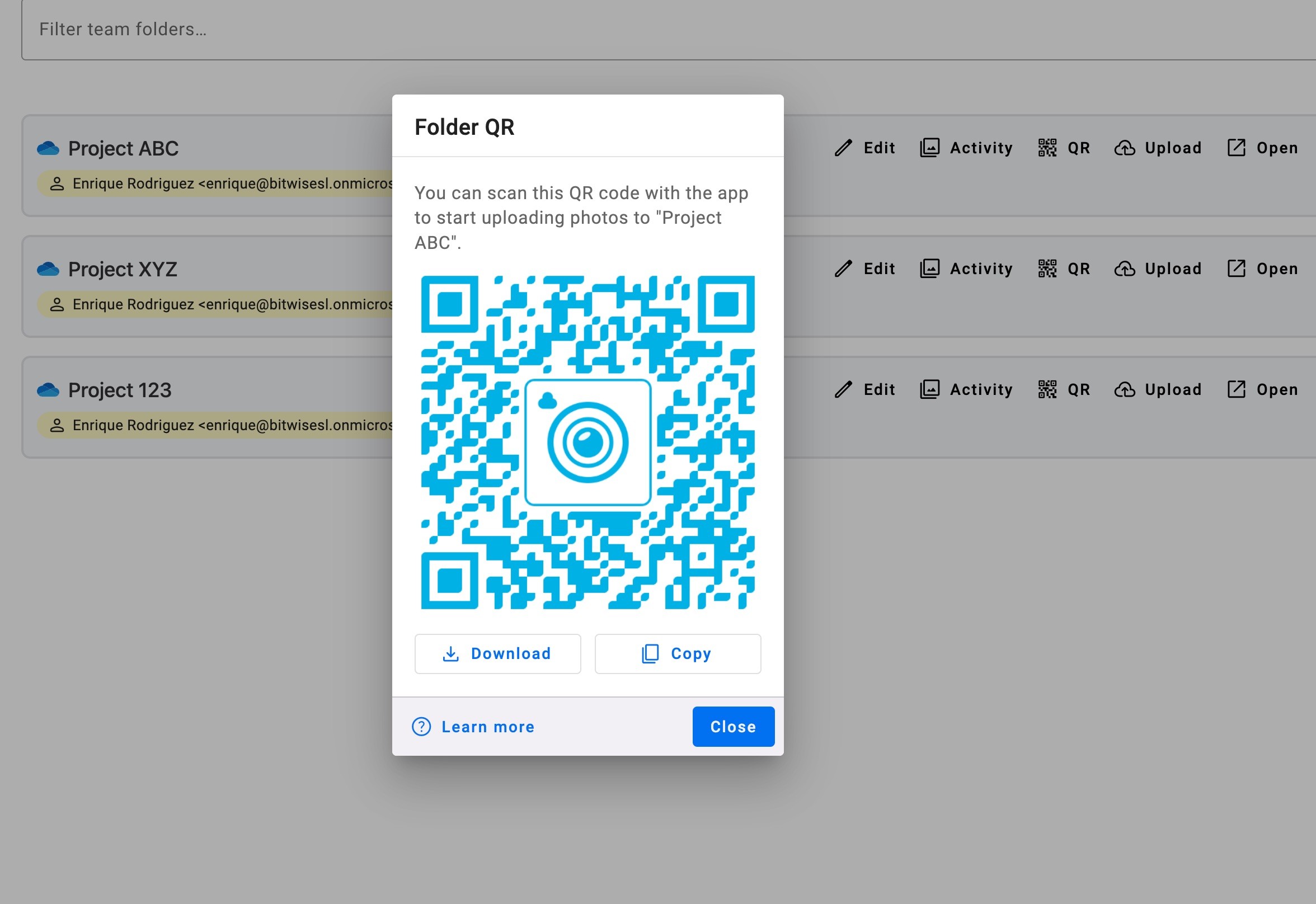Viewport: 1316px width, 904px height.
Task: Click the OneDrive cloud icon beside Project ABC
Action: click(x=48, y=148)
